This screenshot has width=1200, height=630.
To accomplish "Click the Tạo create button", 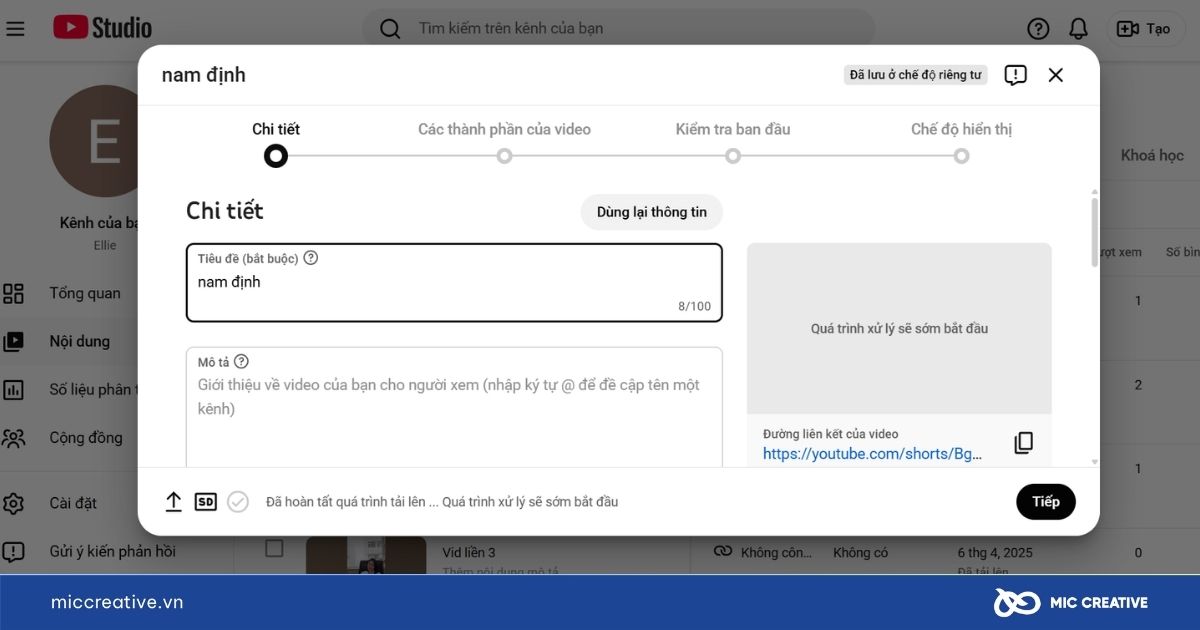I will click(1144, 29).
